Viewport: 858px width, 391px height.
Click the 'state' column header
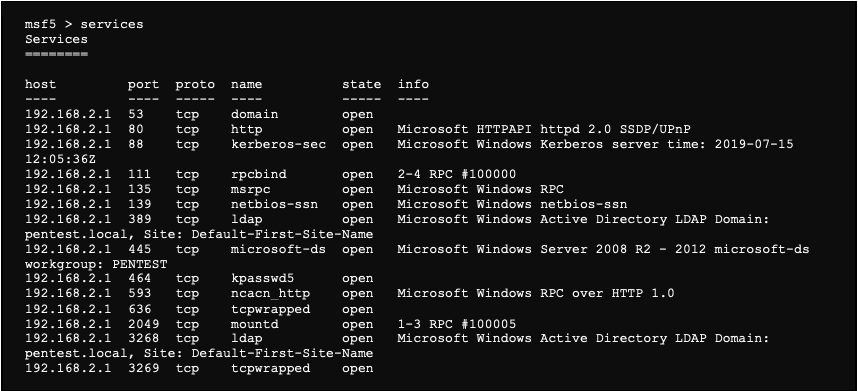[362, 84]
